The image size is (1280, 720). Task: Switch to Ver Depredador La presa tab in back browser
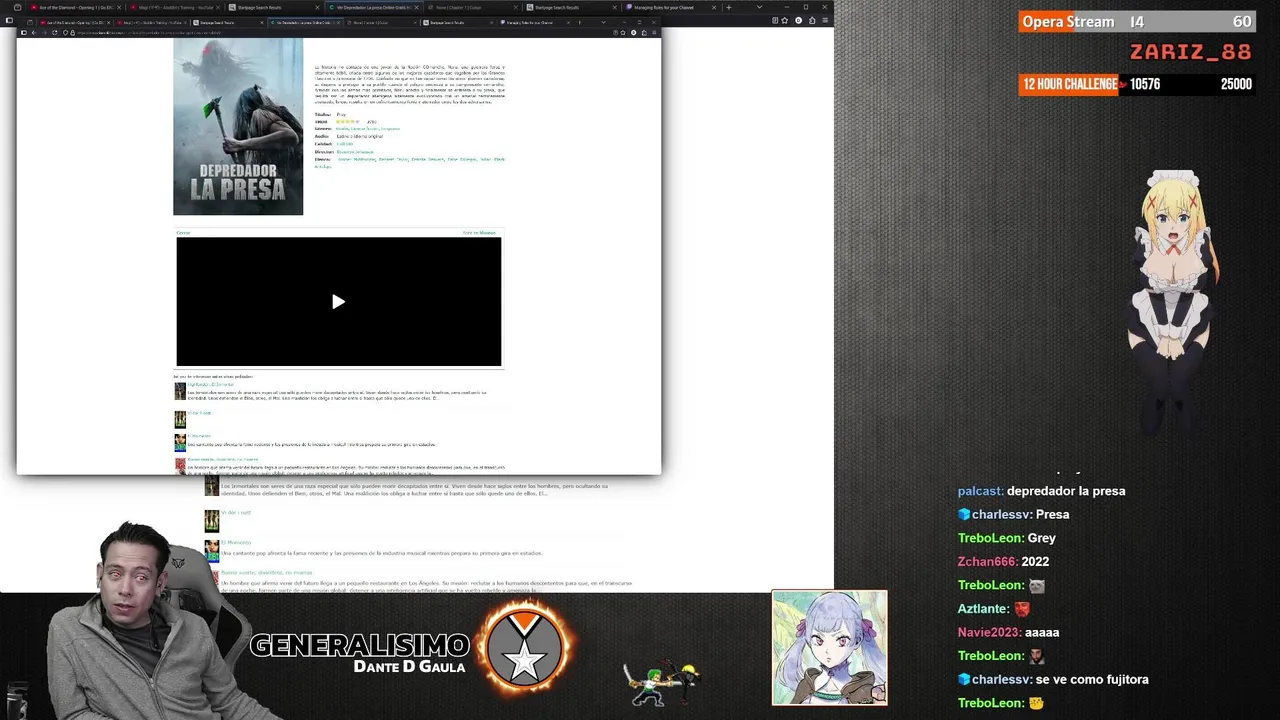[375, 7]
